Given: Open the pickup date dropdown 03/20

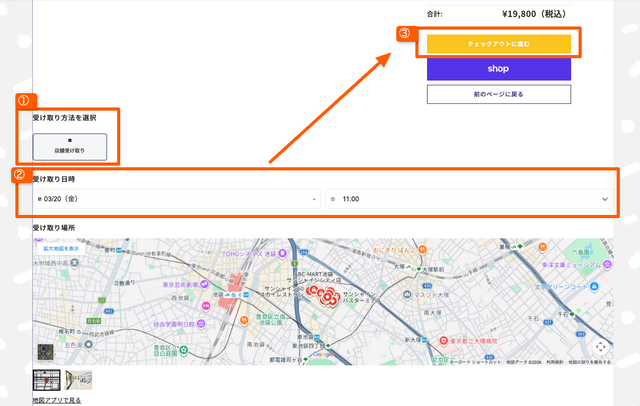Looking at the screenshot, I should coord(177,199).
